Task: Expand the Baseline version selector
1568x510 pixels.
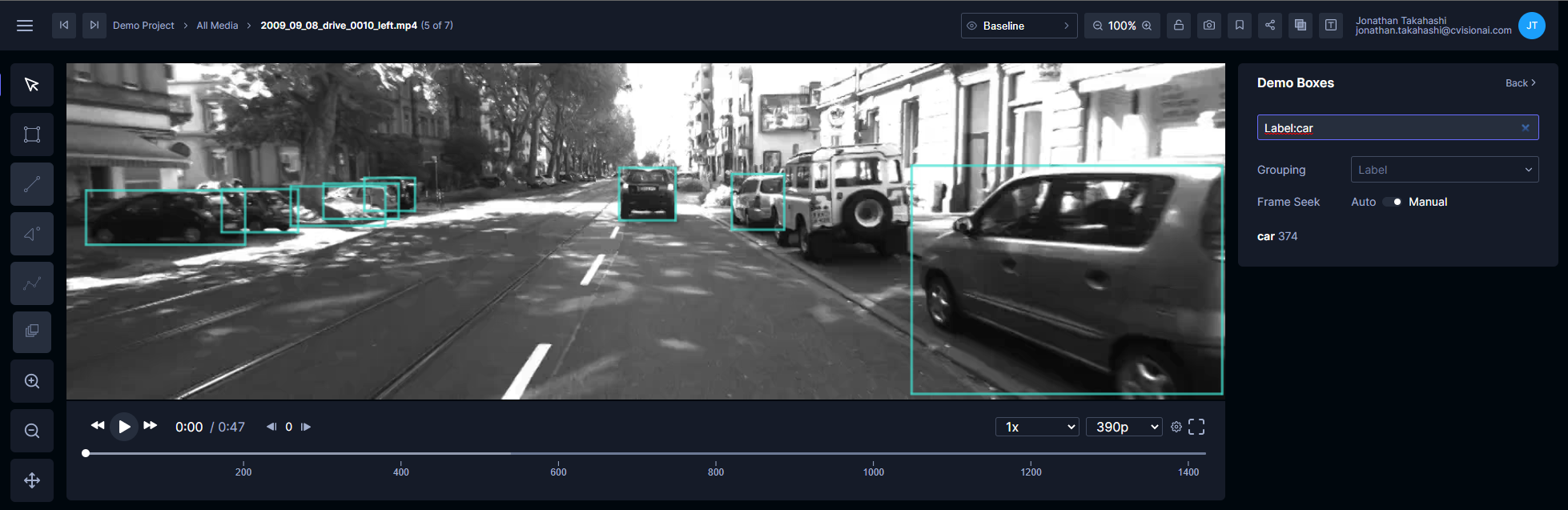Action: point(1019,26)
